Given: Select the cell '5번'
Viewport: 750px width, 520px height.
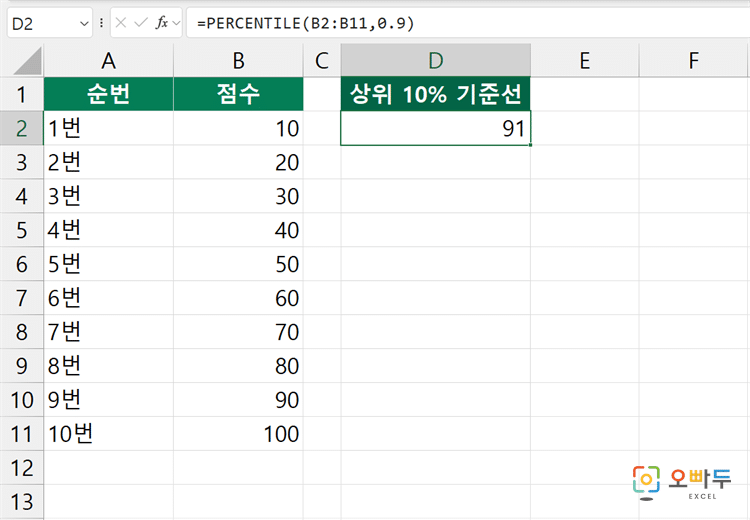Looking at the screenshot, I should [x=109, y=264].
